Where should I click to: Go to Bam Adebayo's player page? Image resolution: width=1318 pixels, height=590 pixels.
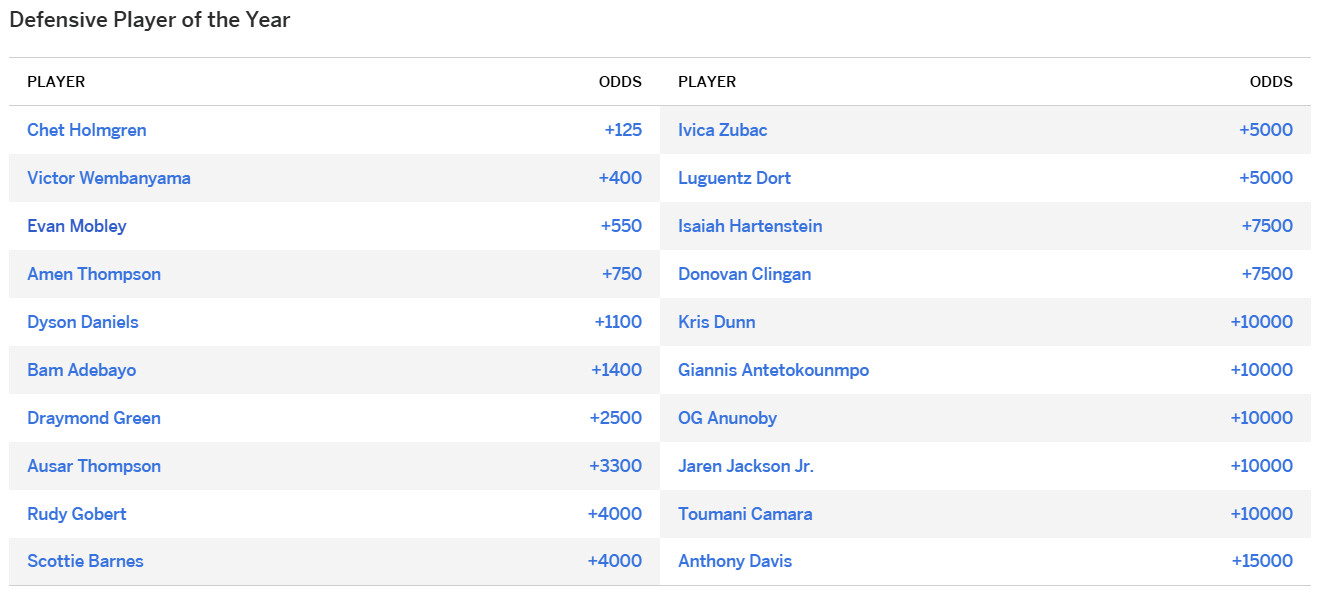pyautogui.click(x=82, y=370)
